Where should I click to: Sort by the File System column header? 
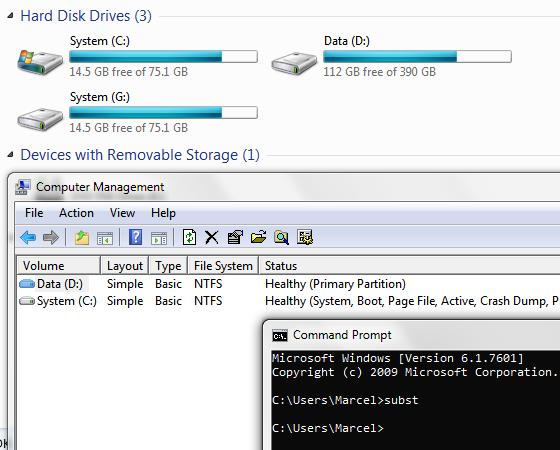tap(223, 266)
